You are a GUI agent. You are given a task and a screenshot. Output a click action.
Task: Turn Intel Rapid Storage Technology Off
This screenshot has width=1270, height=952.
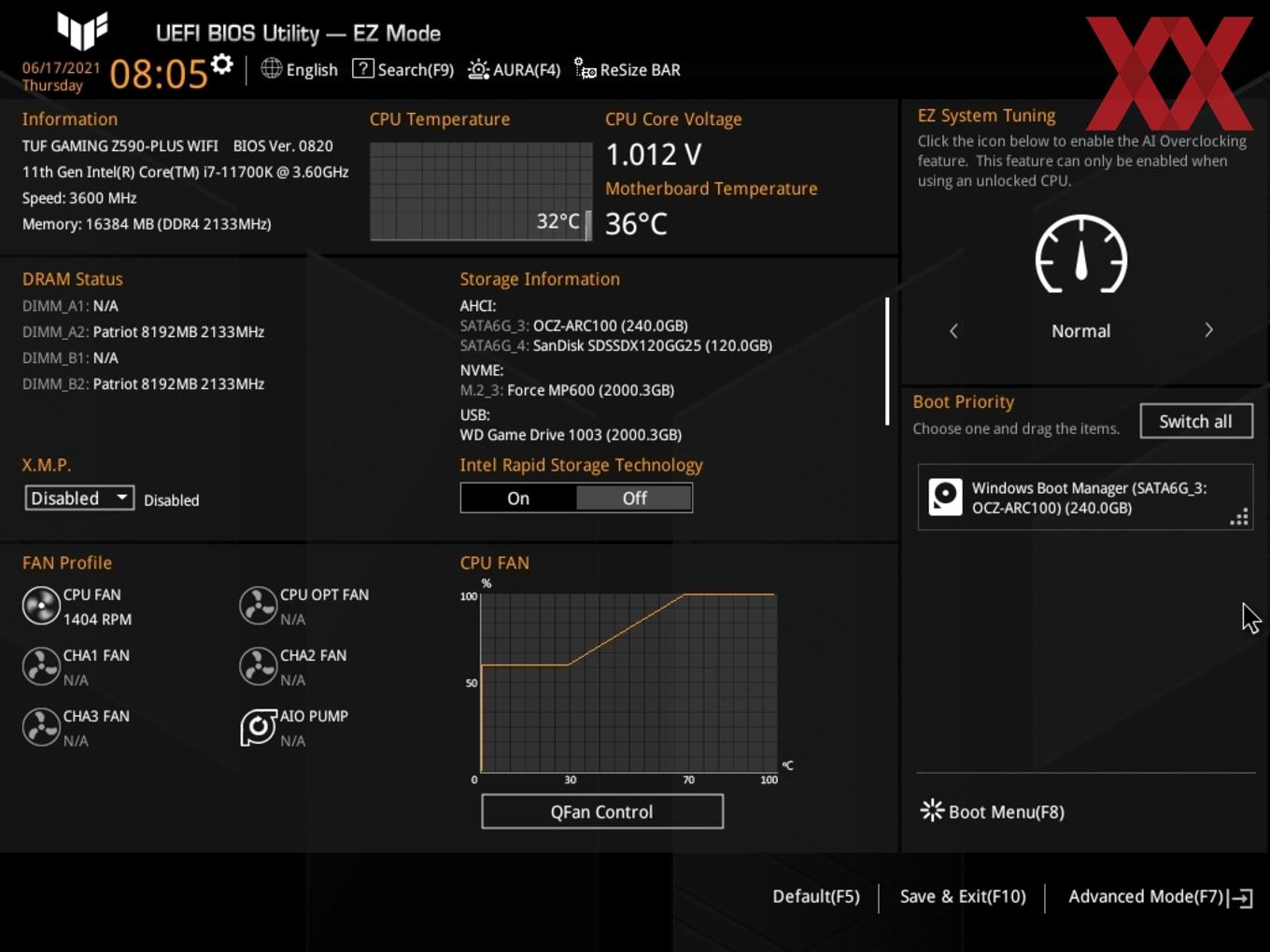click(634, 498)
